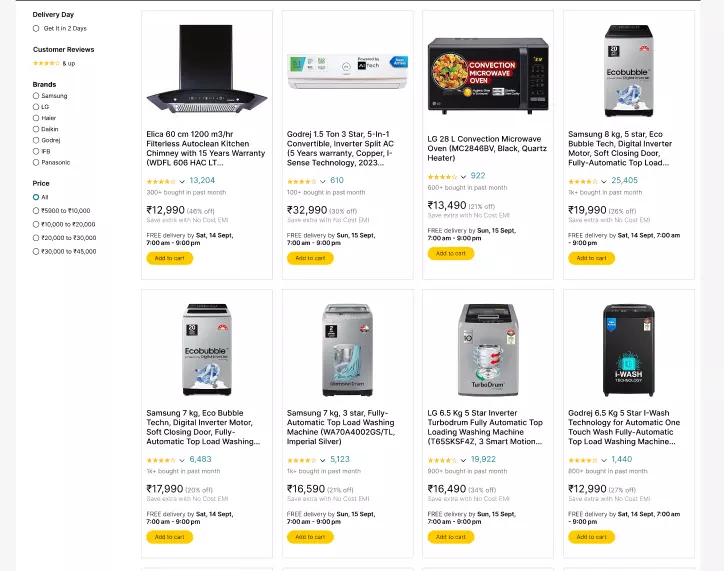This screenshot has height=571, width=724.
Task: Click star rating of Elica chimney
Action: [161, 181]
